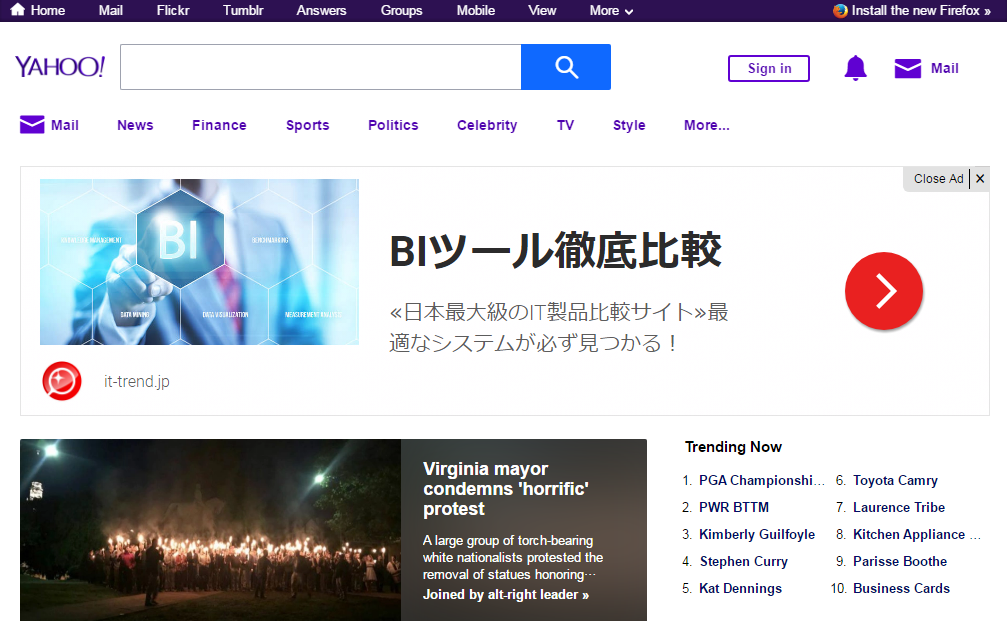The width and height of the screenshot is (1007, 621).
Task: Open trending PWR BTTM
Action: [x=733, y=507]
